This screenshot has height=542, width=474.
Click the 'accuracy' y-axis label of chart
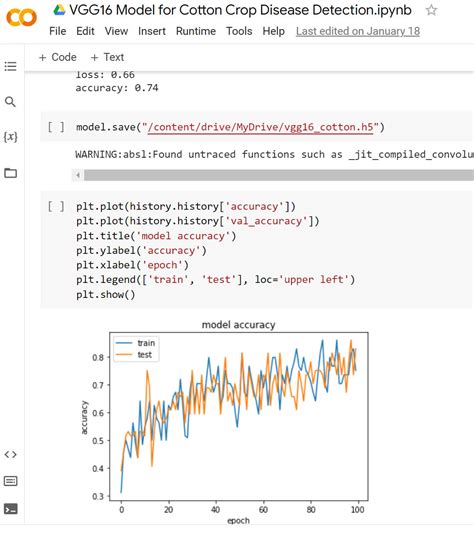click(84, 417)
